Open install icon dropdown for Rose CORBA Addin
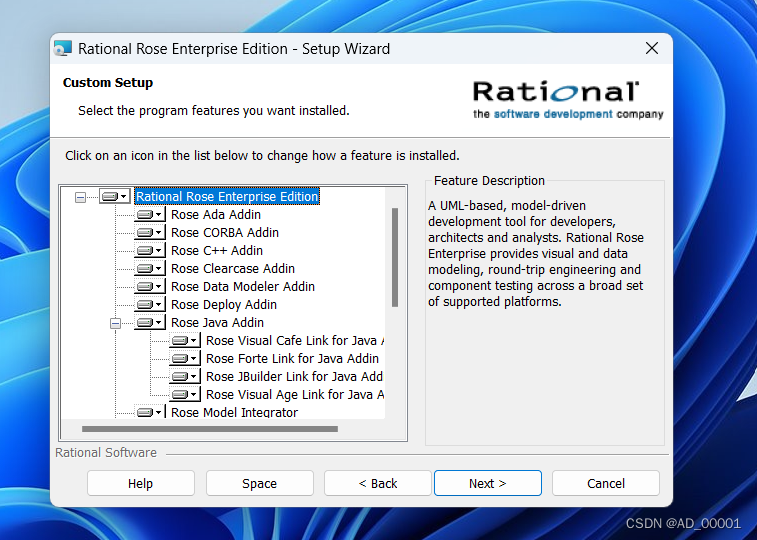Screen dimensions: 757x540 pyautogui.click(x=150, y=233)
